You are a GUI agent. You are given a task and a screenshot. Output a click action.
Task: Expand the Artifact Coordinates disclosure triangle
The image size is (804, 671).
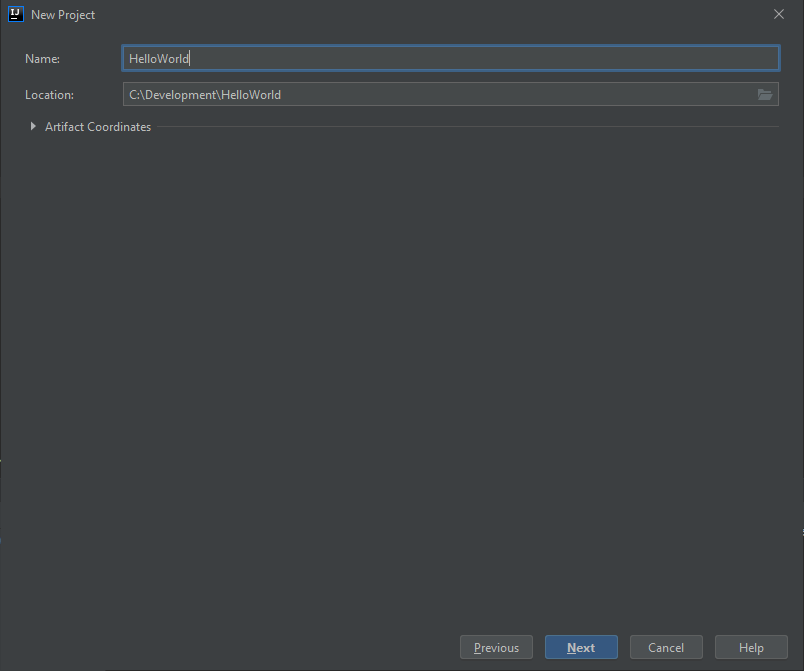pos(33,126)
